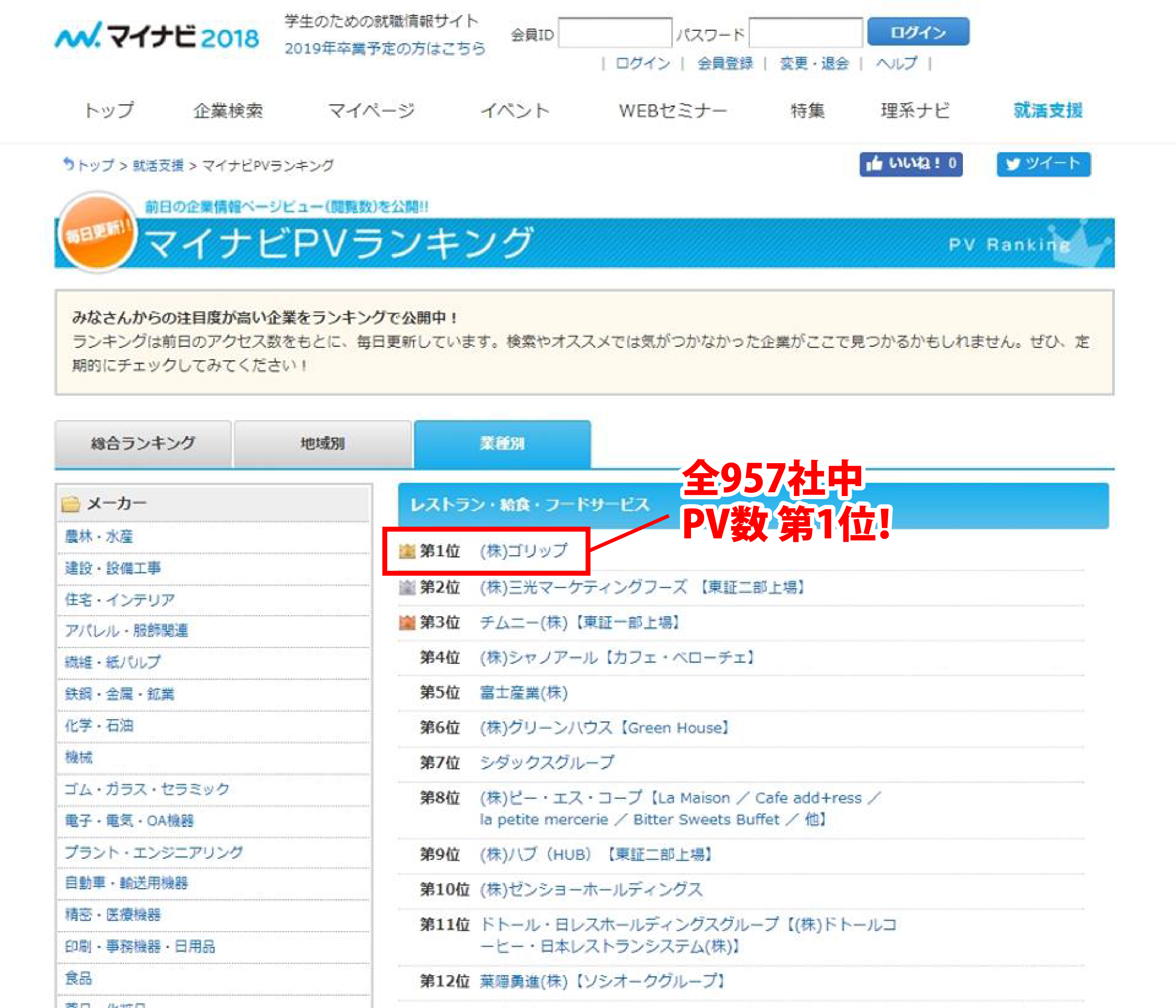The width and height of the screenshot is (1176, 1008).
Task: Click the Mynavi 2018 logo
Action: click(157, 36)
